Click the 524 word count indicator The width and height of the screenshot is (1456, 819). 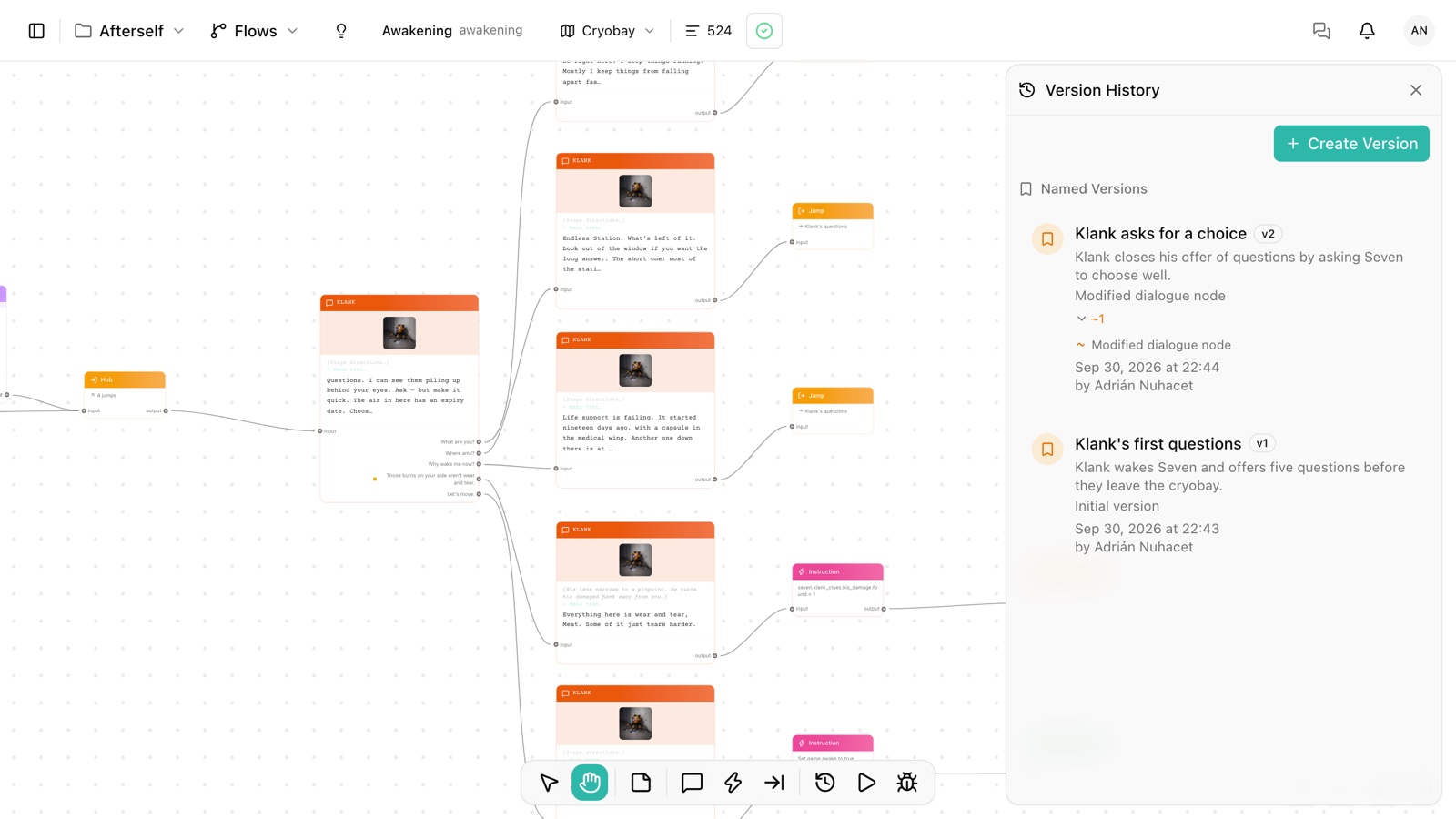click(x=709, y=31)
